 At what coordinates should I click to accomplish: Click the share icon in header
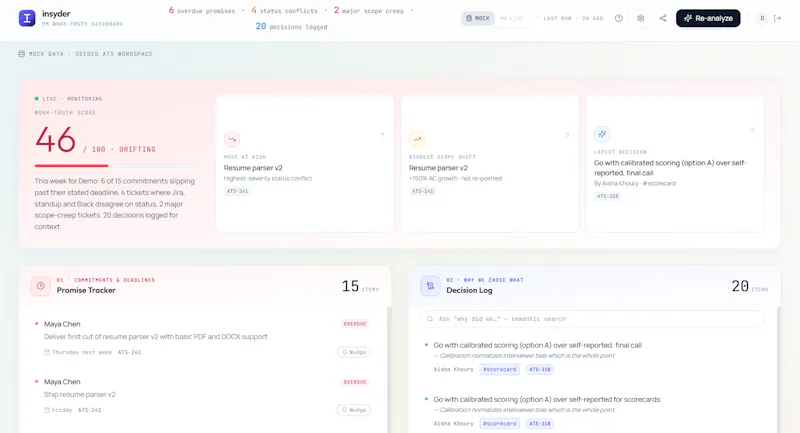[663, 18]
